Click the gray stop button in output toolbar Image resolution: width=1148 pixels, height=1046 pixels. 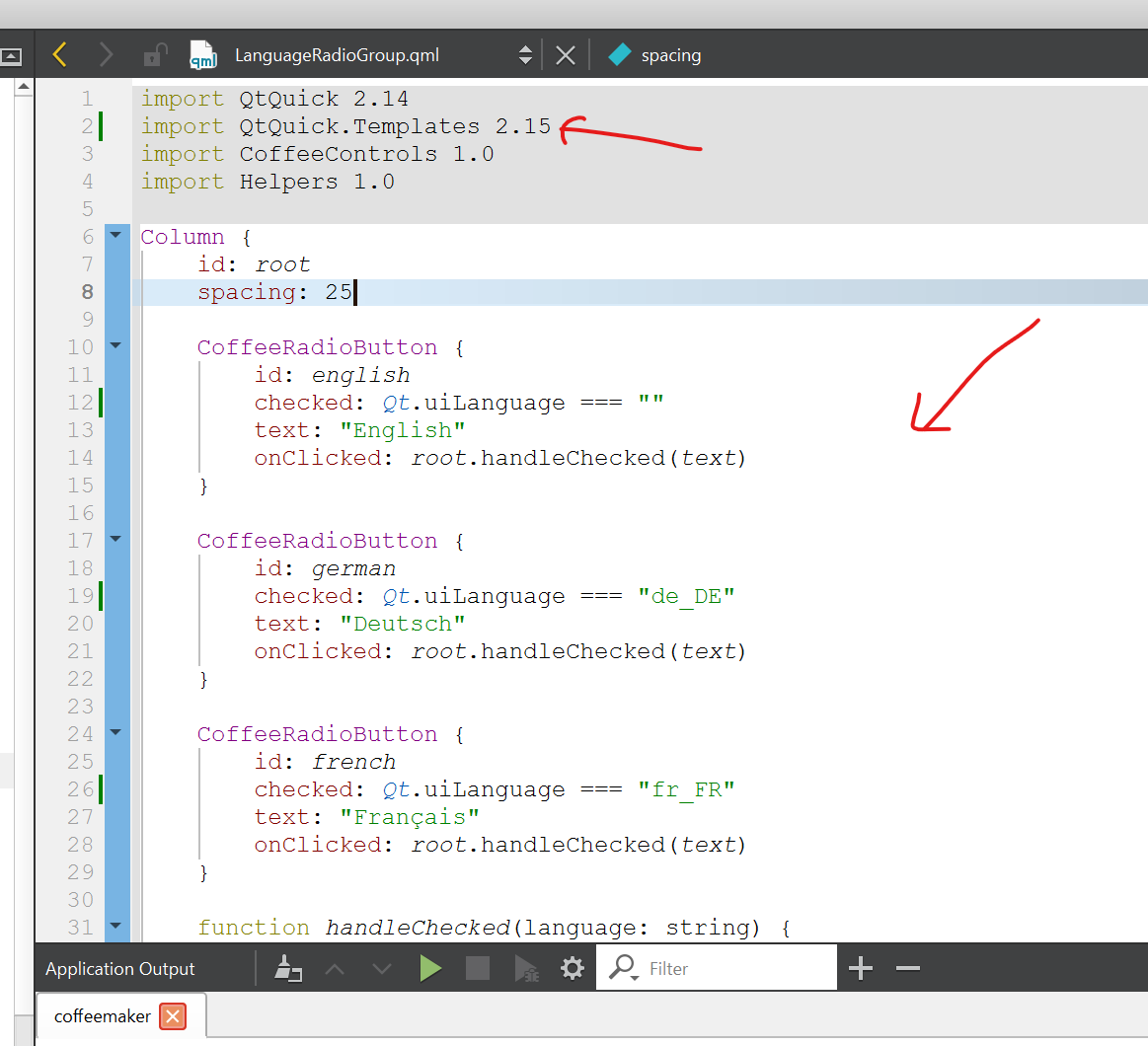(x=478, y=968)
